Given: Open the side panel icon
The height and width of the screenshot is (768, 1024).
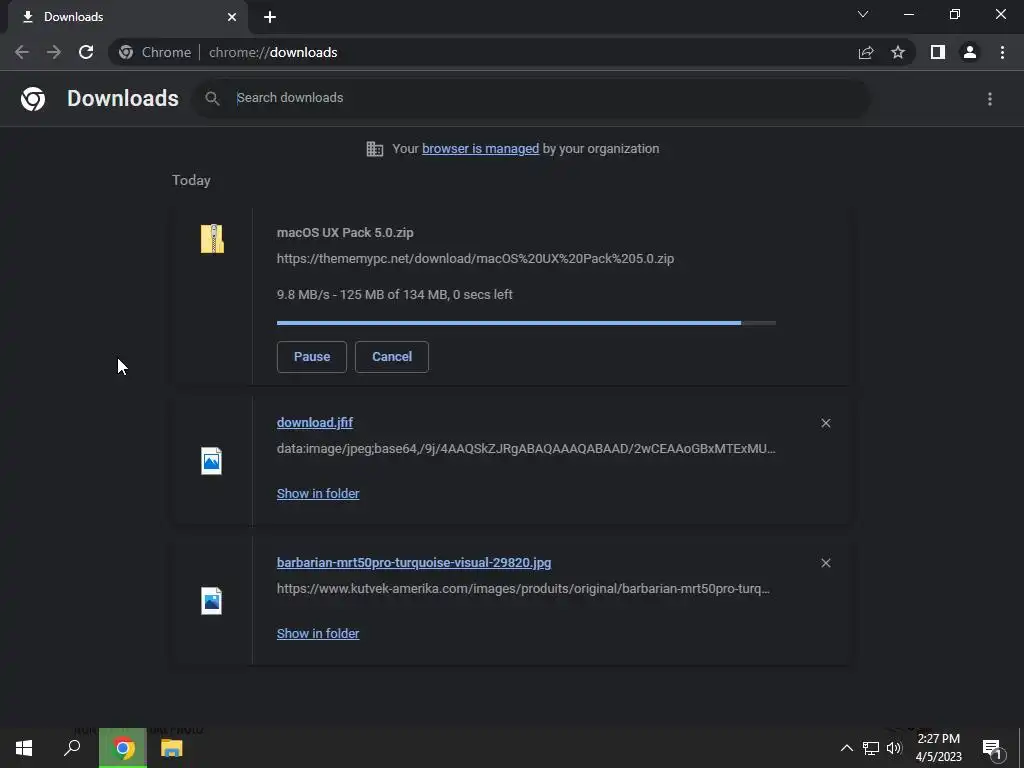Looking at the screenshot, I should [938, 52].
